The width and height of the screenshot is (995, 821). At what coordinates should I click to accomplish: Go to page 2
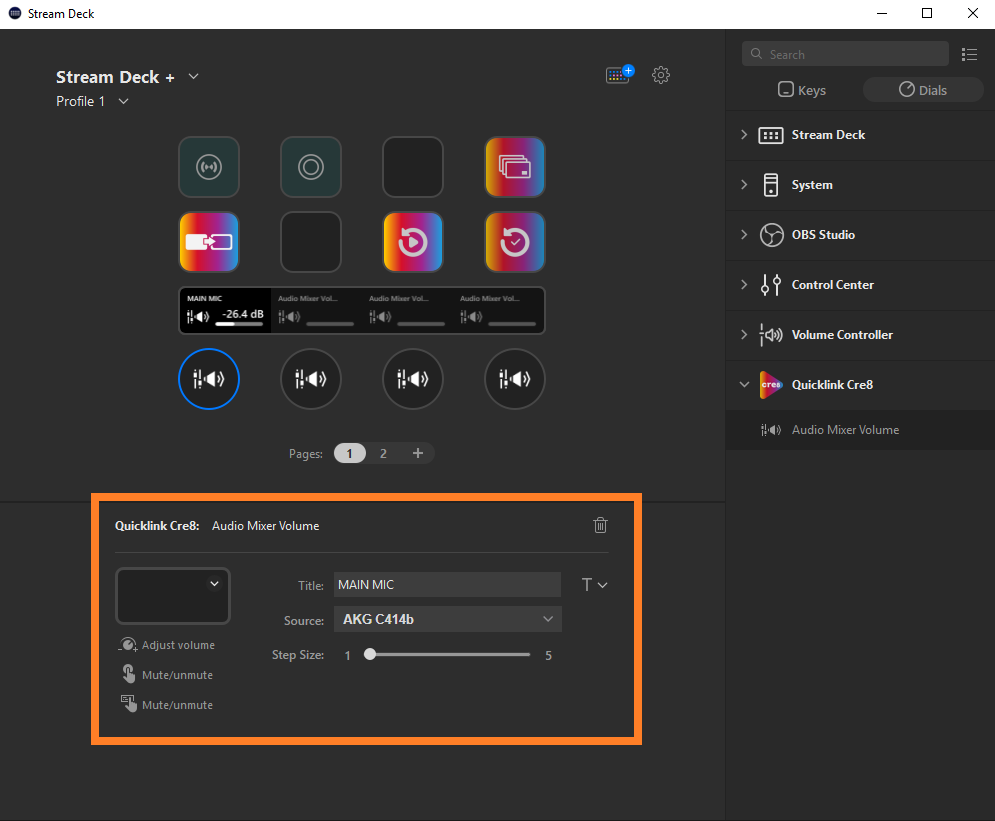click(383, 454)
